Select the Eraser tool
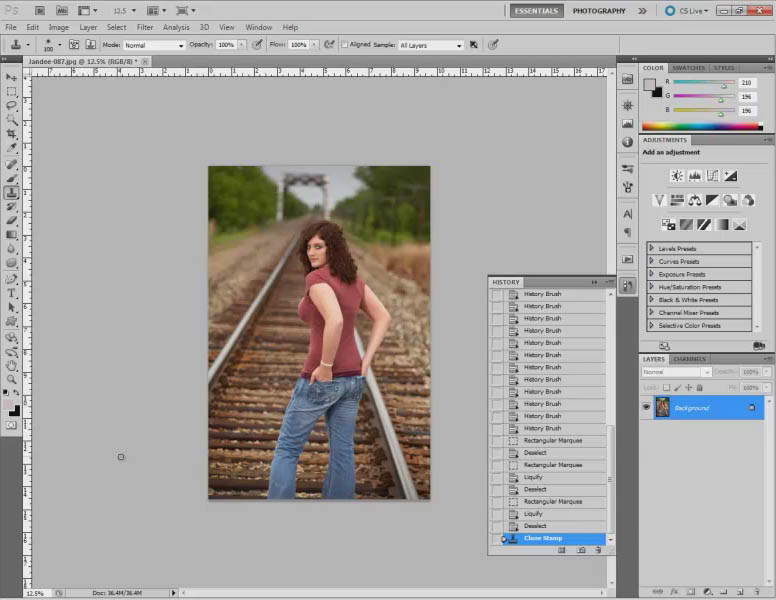Image resolution: width=776 pixels, height=600 pixels. [x=11, y=220]
